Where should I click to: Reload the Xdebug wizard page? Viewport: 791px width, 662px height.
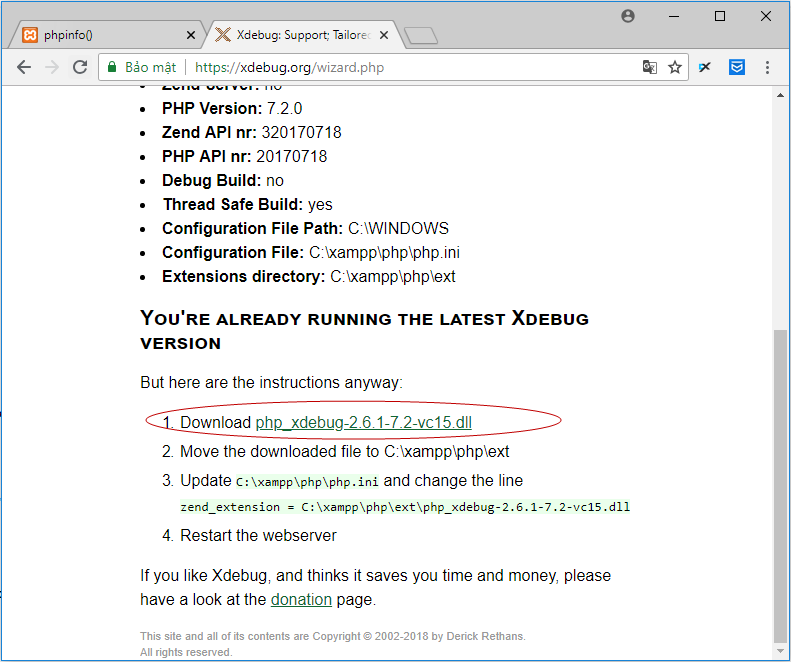click(80, 67)
